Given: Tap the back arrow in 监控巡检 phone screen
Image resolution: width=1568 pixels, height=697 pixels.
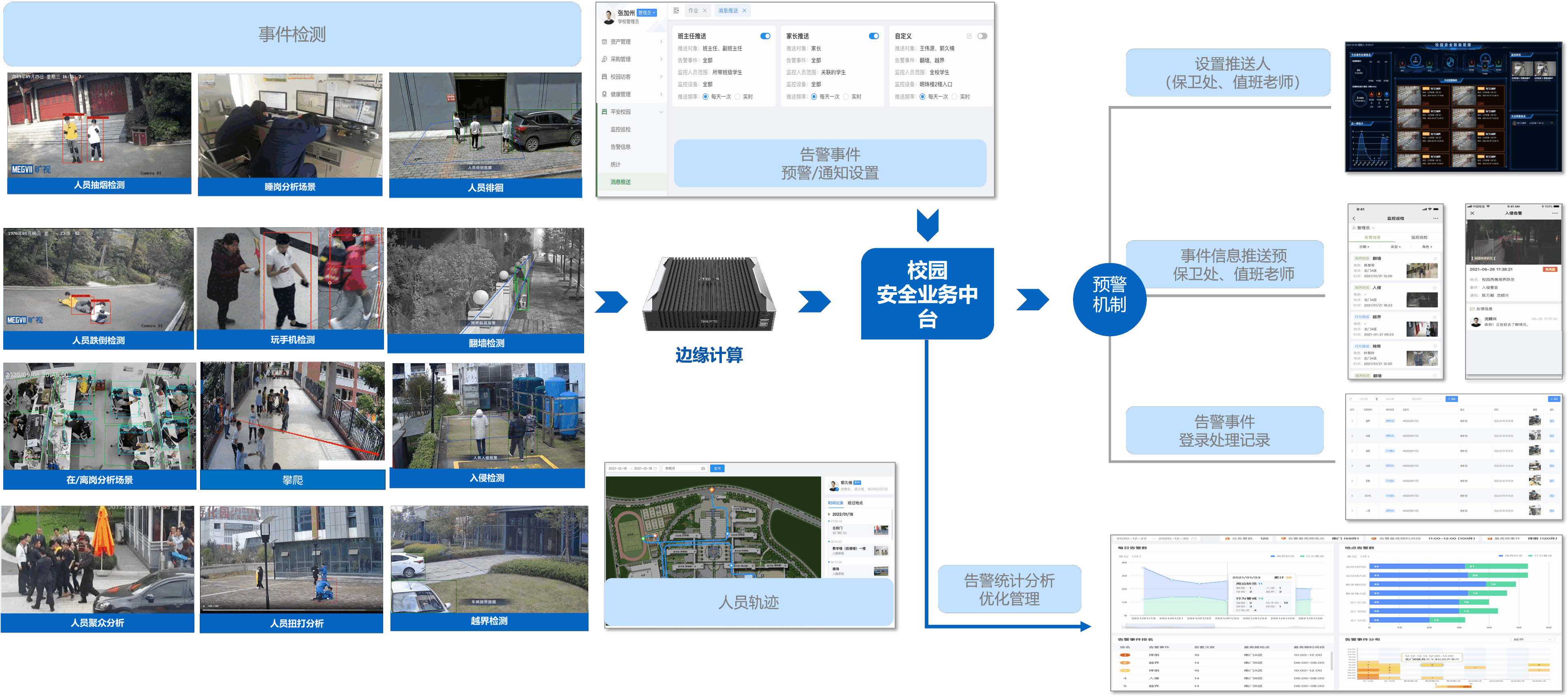Looking at the screenshot, I should [1354, 219].
